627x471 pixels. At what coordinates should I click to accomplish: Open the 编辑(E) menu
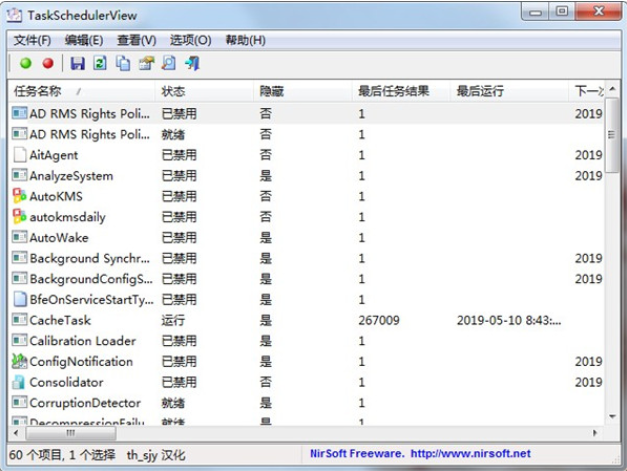(x=84, y=40)
